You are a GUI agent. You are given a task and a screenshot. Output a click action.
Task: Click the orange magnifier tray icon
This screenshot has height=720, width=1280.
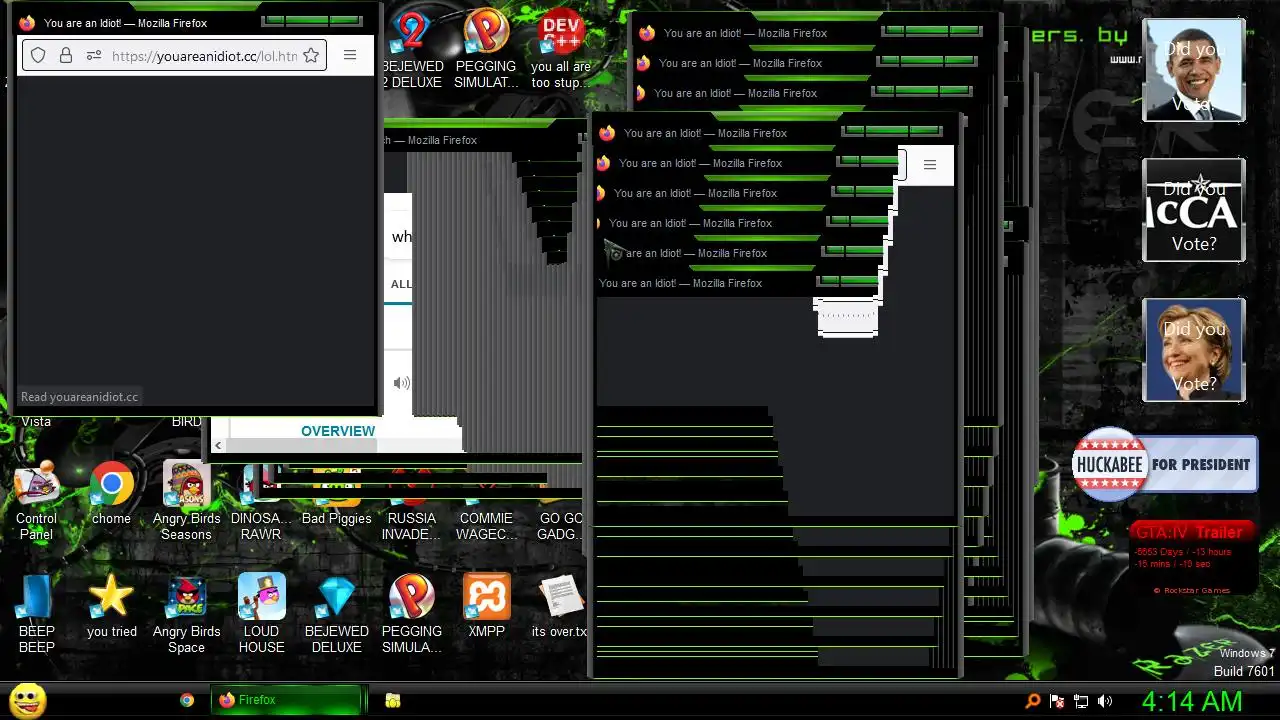[x=1033, y=701]
